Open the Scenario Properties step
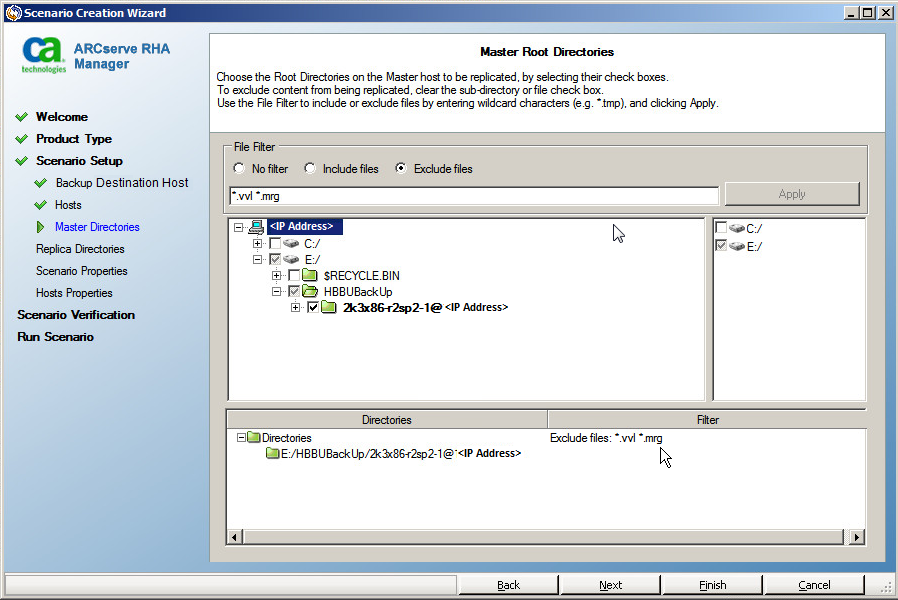This screenshot has width=898, height=600. 81,271
